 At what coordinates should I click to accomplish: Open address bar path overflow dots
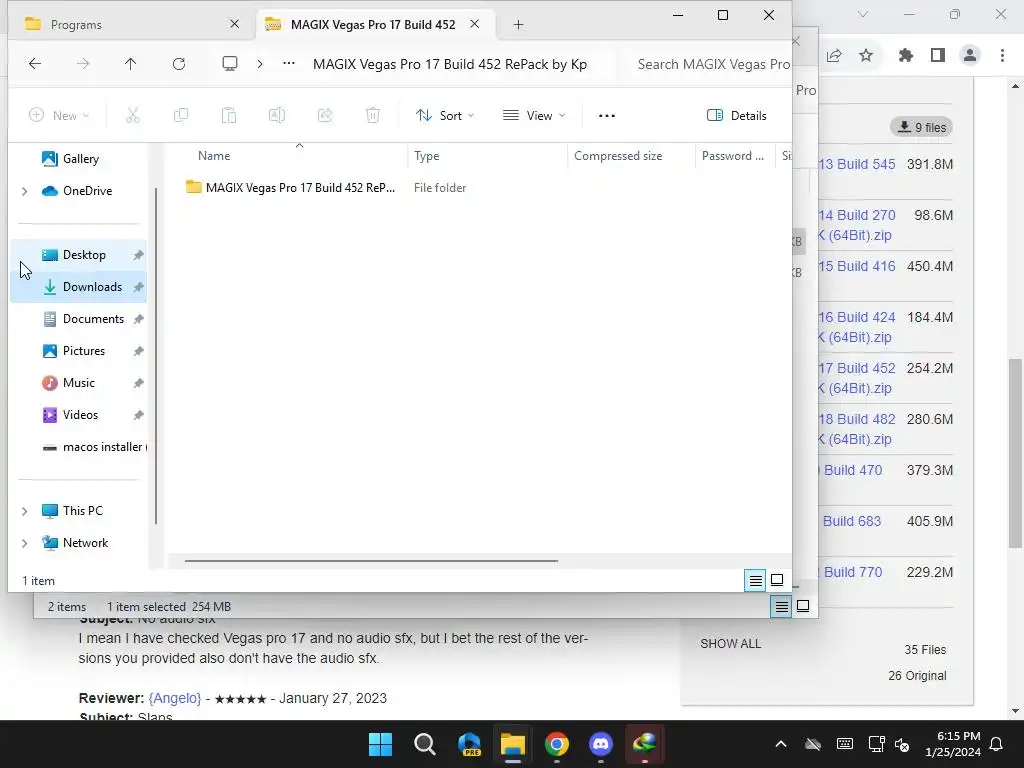coord(289,63)
